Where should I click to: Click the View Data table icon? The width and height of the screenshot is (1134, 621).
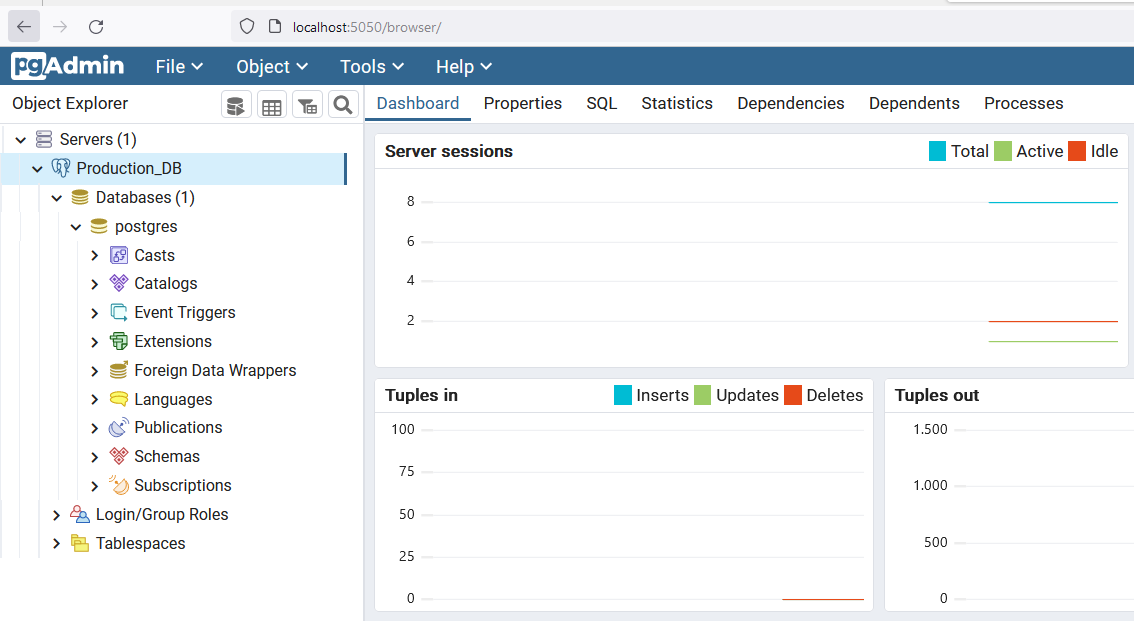[x=271, y=105]
